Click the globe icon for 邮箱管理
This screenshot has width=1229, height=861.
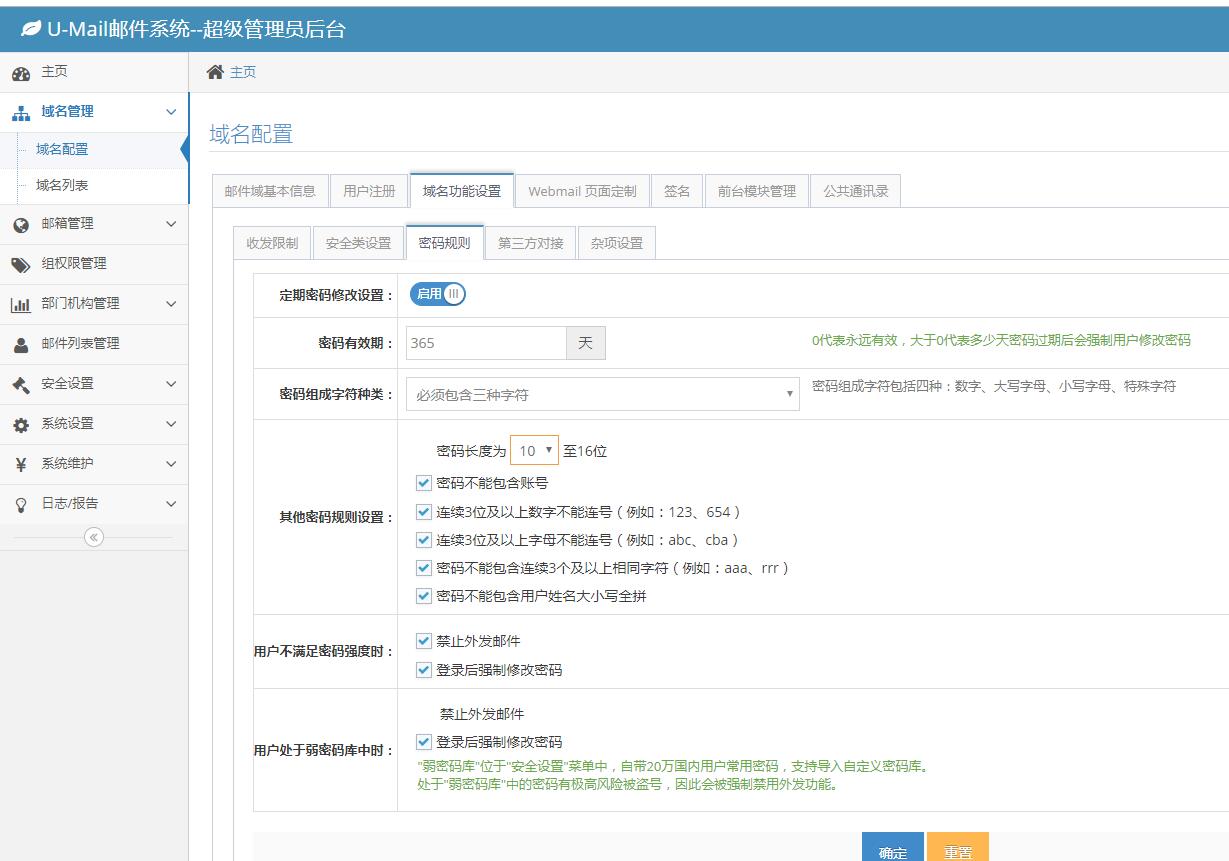20,225
